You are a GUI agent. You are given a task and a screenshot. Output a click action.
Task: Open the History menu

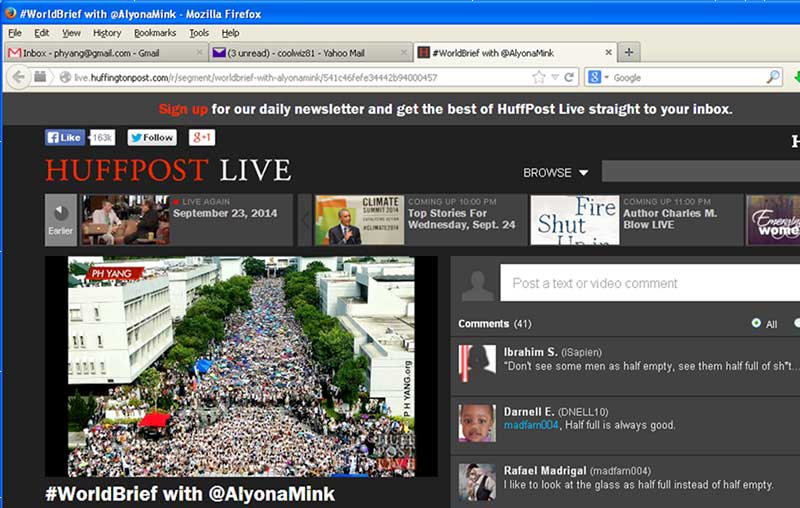coord(107,33)
